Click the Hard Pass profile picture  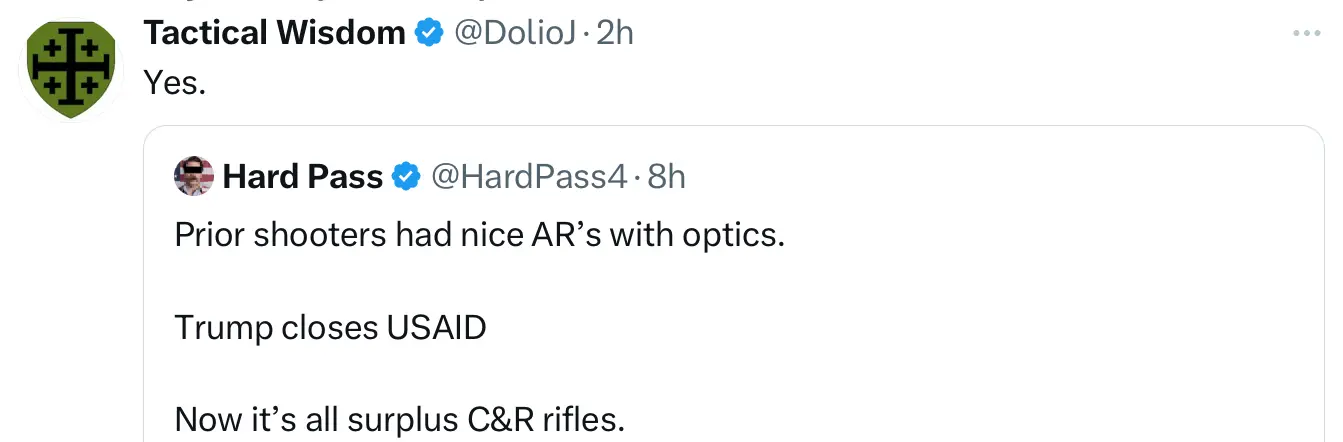[x=194, y=177]
